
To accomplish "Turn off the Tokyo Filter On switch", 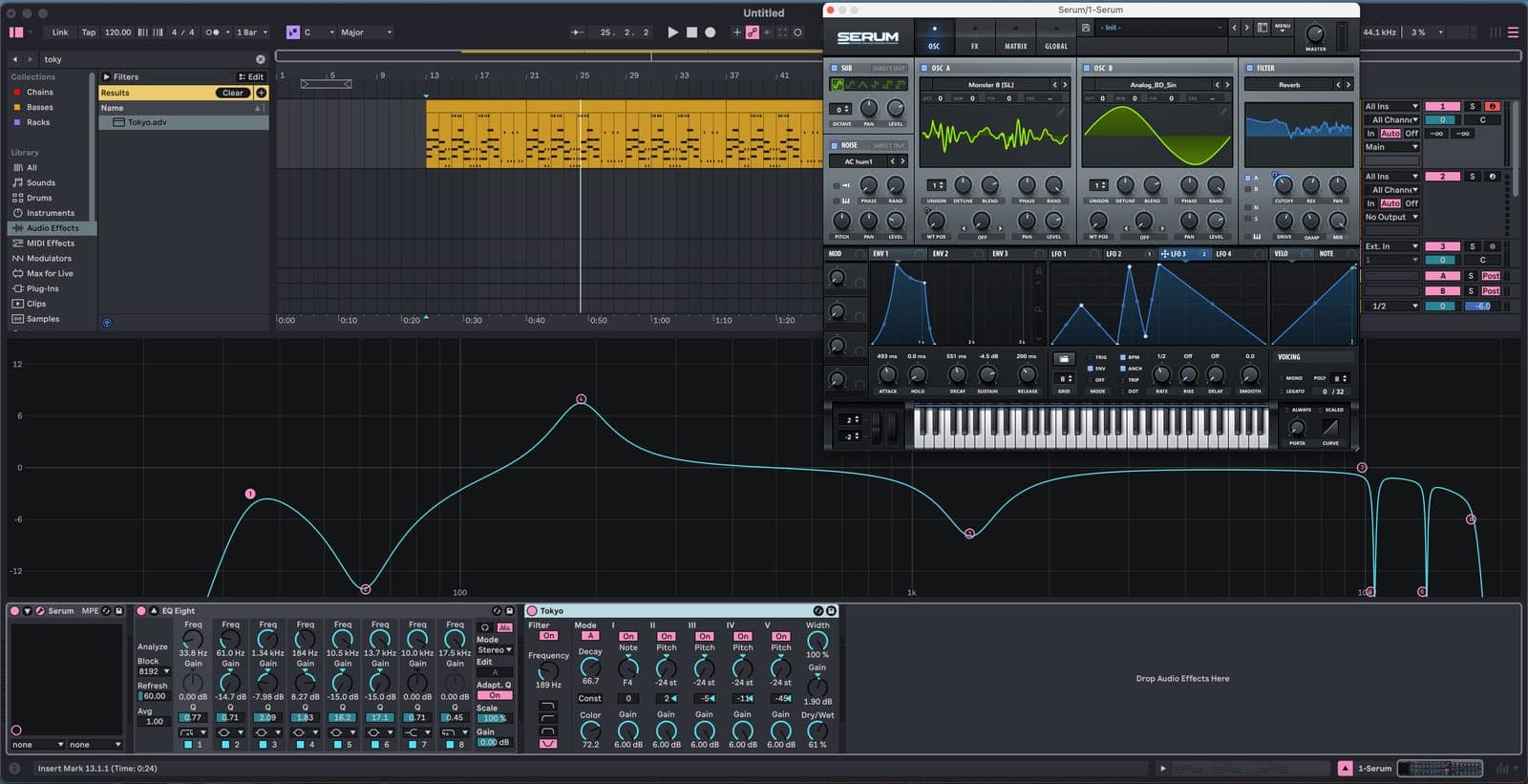I will 548,636.
